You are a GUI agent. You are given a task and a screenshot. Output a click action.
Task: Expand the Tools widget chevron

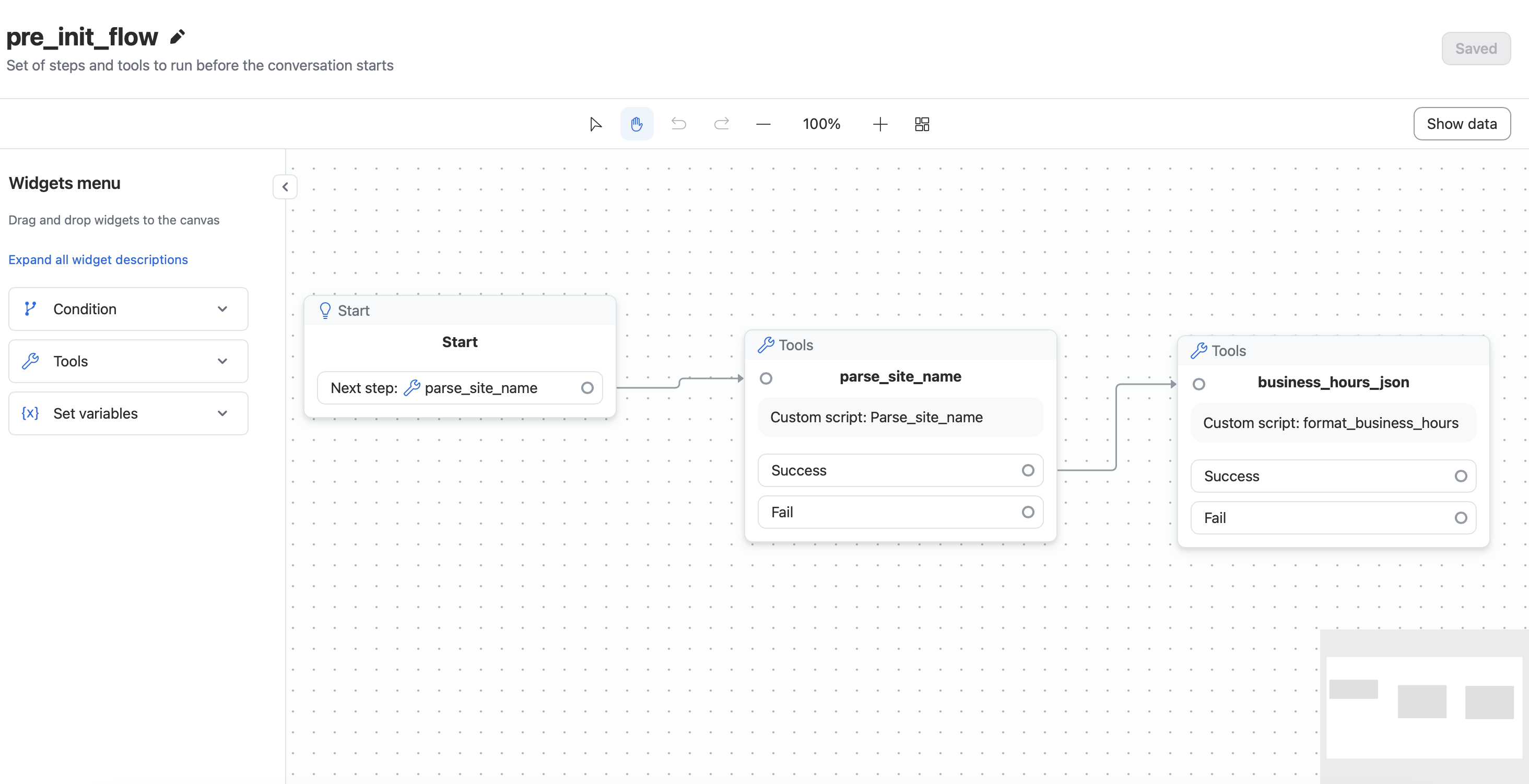coord(222,361)
